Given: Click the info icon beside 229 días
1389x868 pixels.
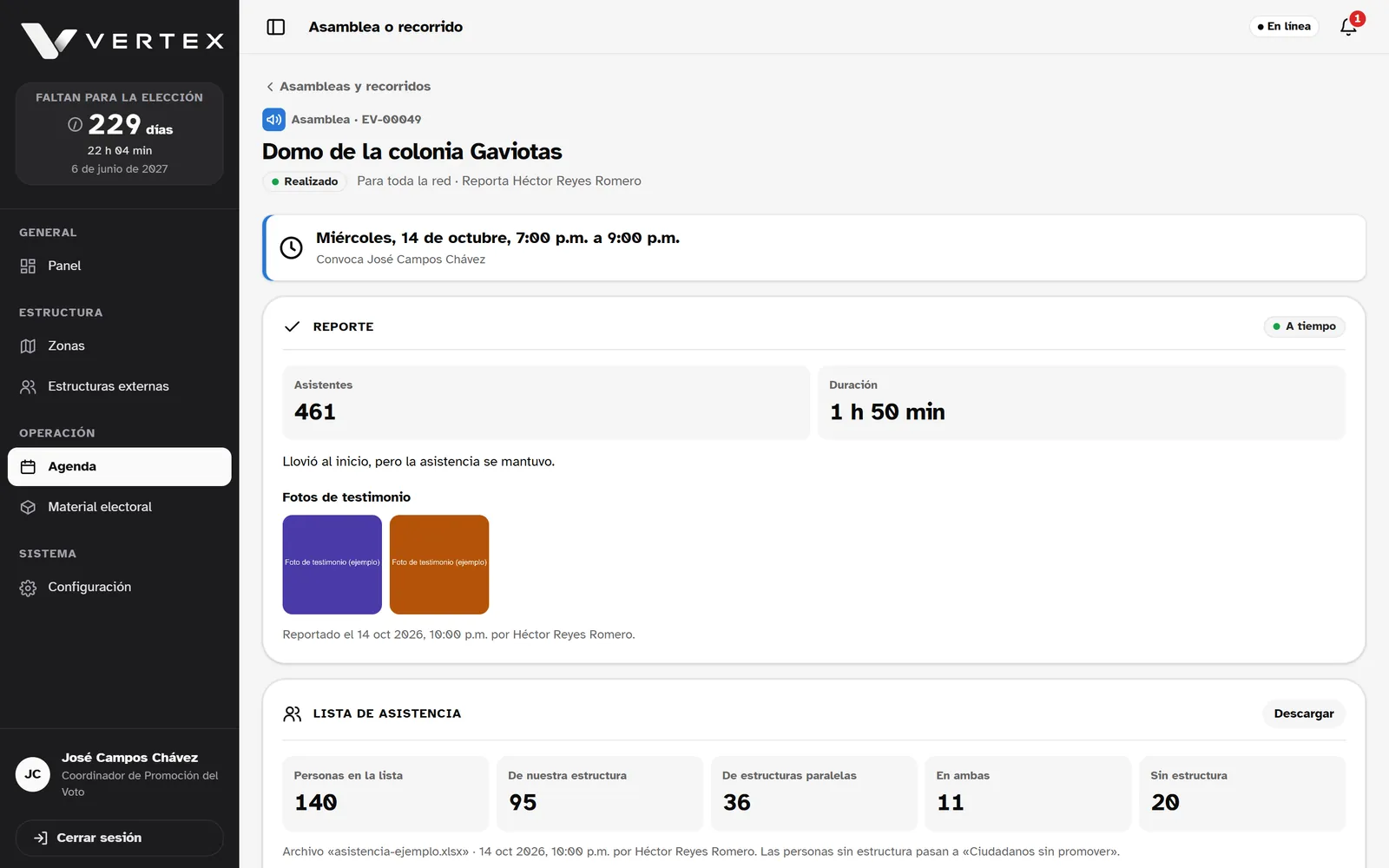Looking at the screenshot, I should pyautogui.click(x=76, y=125).
